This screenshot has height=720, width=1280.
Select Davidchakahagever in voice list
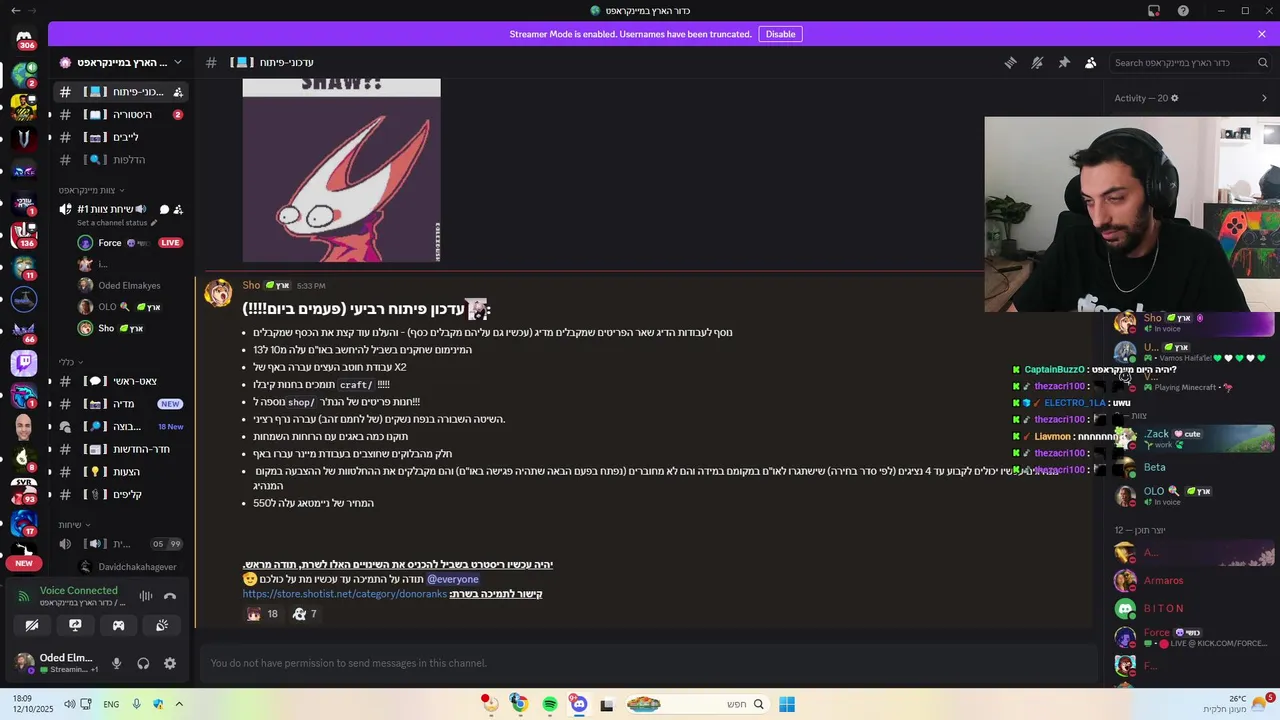click(129, 567)
